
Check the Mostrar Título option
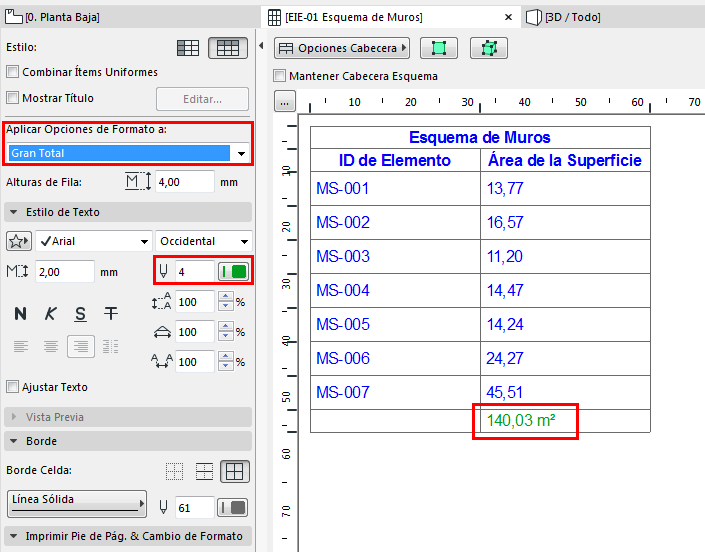click(x=13, y=98)
